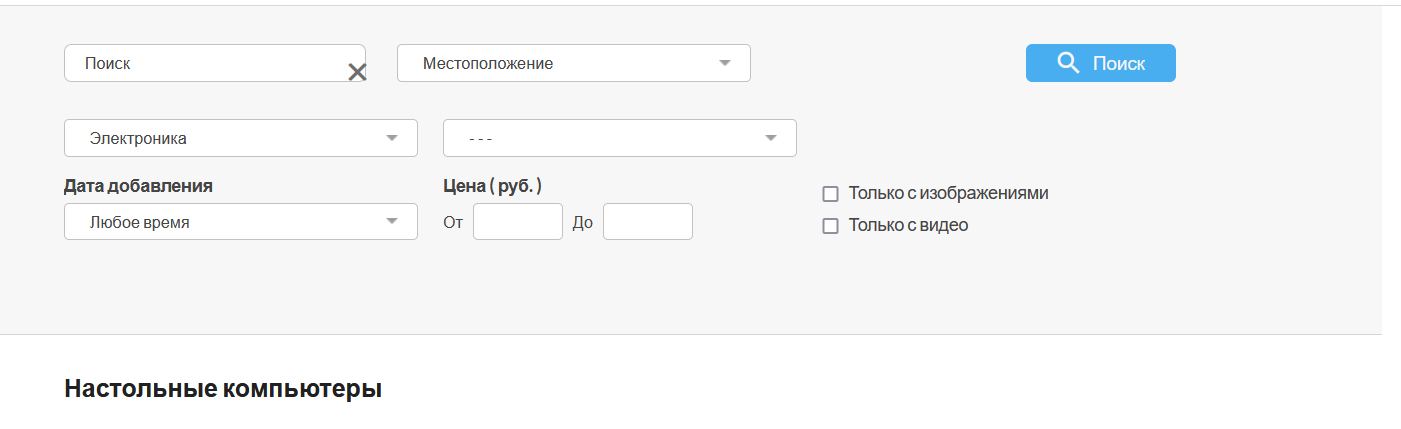Click the Дата добавления label
This screenshot has height=429, width=1401.
pos(138,186)
